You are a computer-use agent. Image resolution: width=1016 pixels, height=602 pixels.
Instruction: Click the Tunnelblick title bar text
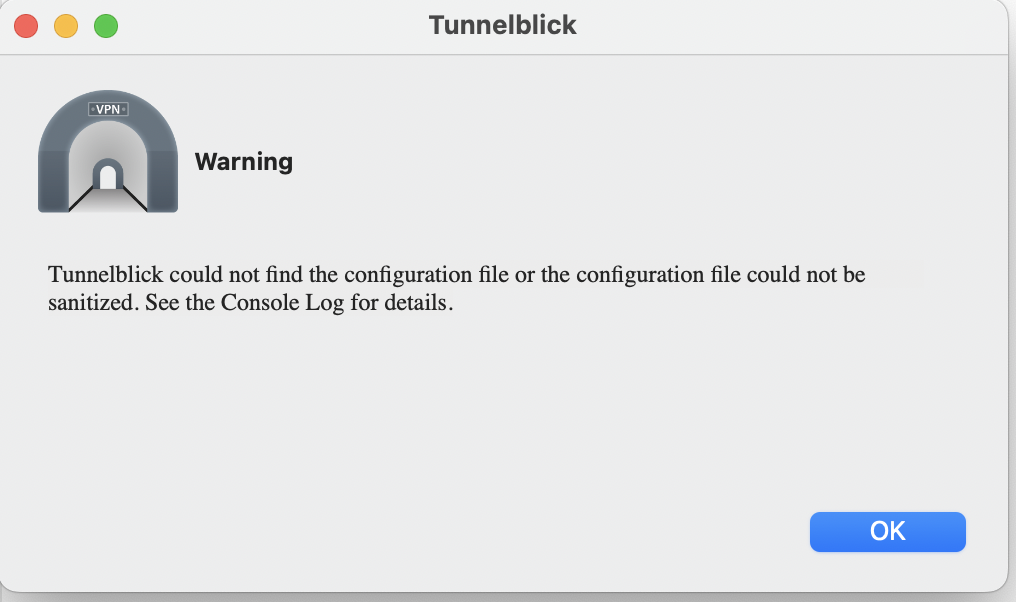click(x=502, y=25)
